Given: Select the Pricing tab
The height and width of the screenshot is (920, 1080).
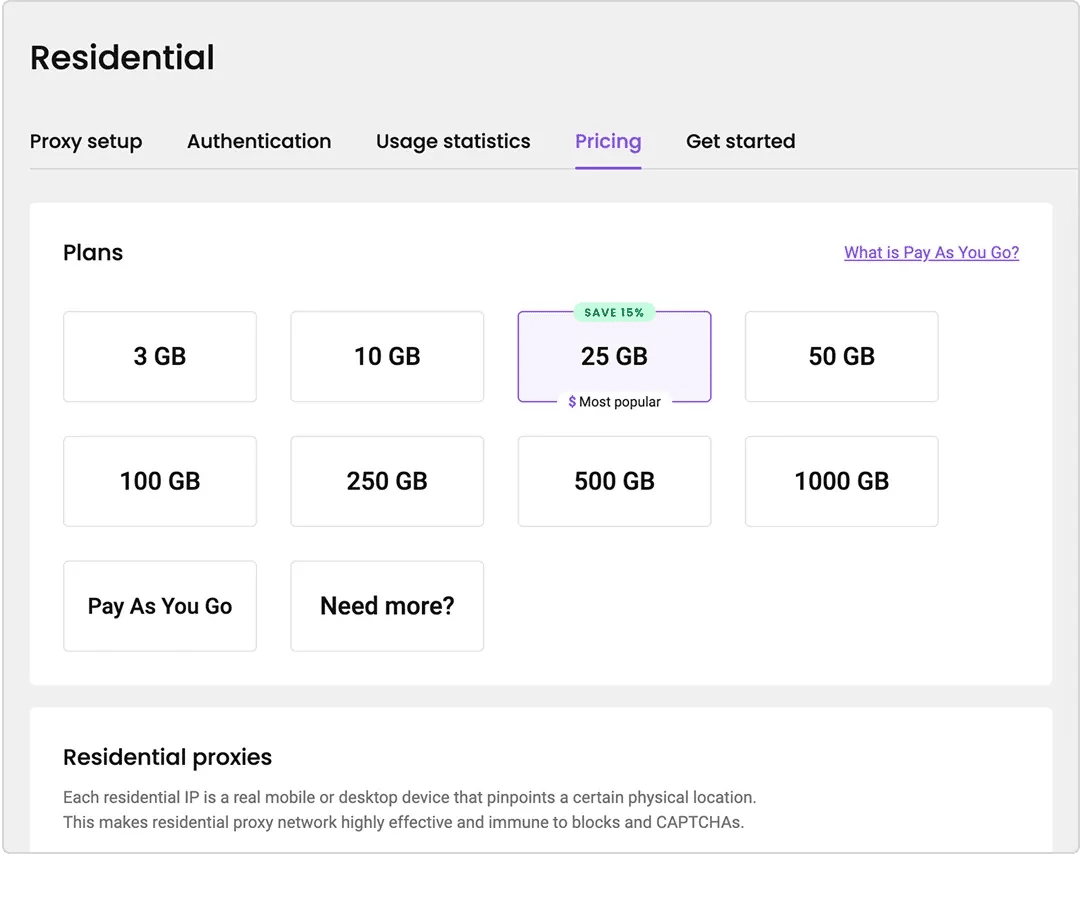Looking at the screenshot, I should [608, 141].
